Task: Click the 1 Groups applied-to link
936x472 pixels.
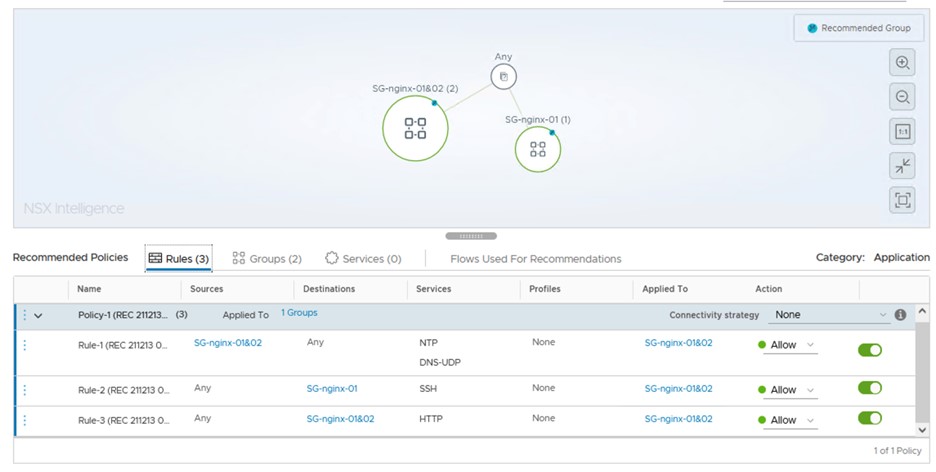Action: (x=298, y=314)
